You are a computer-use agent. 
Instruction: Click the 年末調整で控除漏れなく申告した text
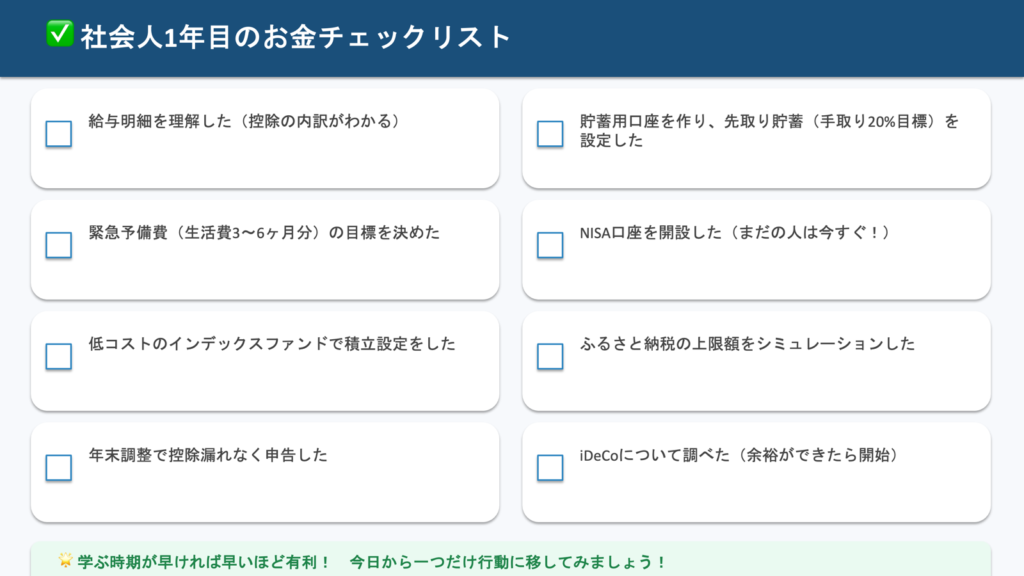208,455
